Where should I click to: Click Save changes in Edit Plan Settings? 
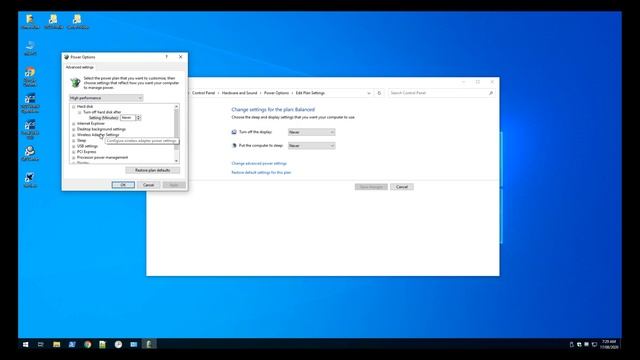tap(371, 187)
